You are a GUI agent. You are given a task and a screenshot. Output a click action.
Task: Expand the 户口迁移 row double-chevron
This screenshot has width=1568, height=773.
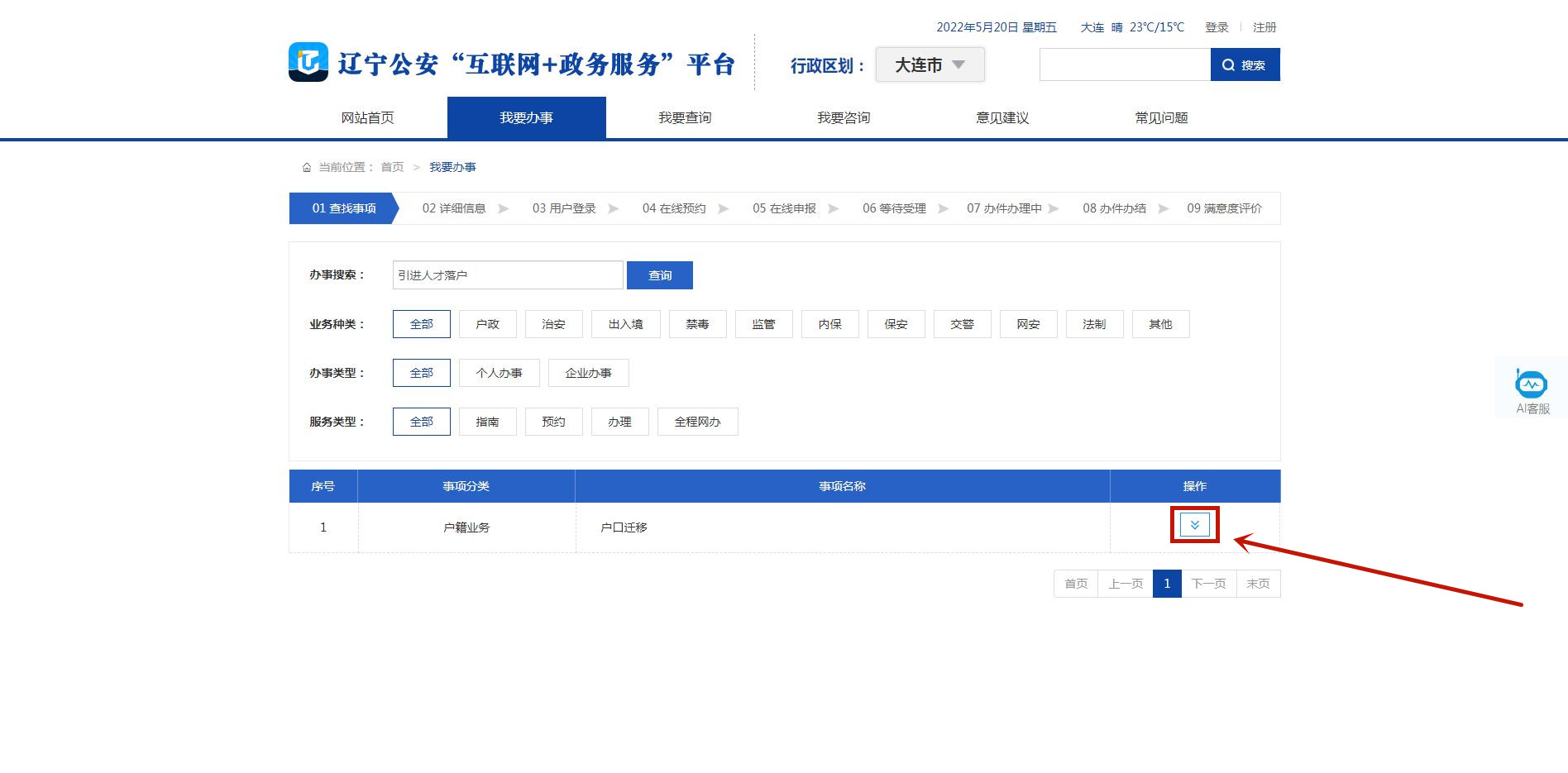[1194, 525]
